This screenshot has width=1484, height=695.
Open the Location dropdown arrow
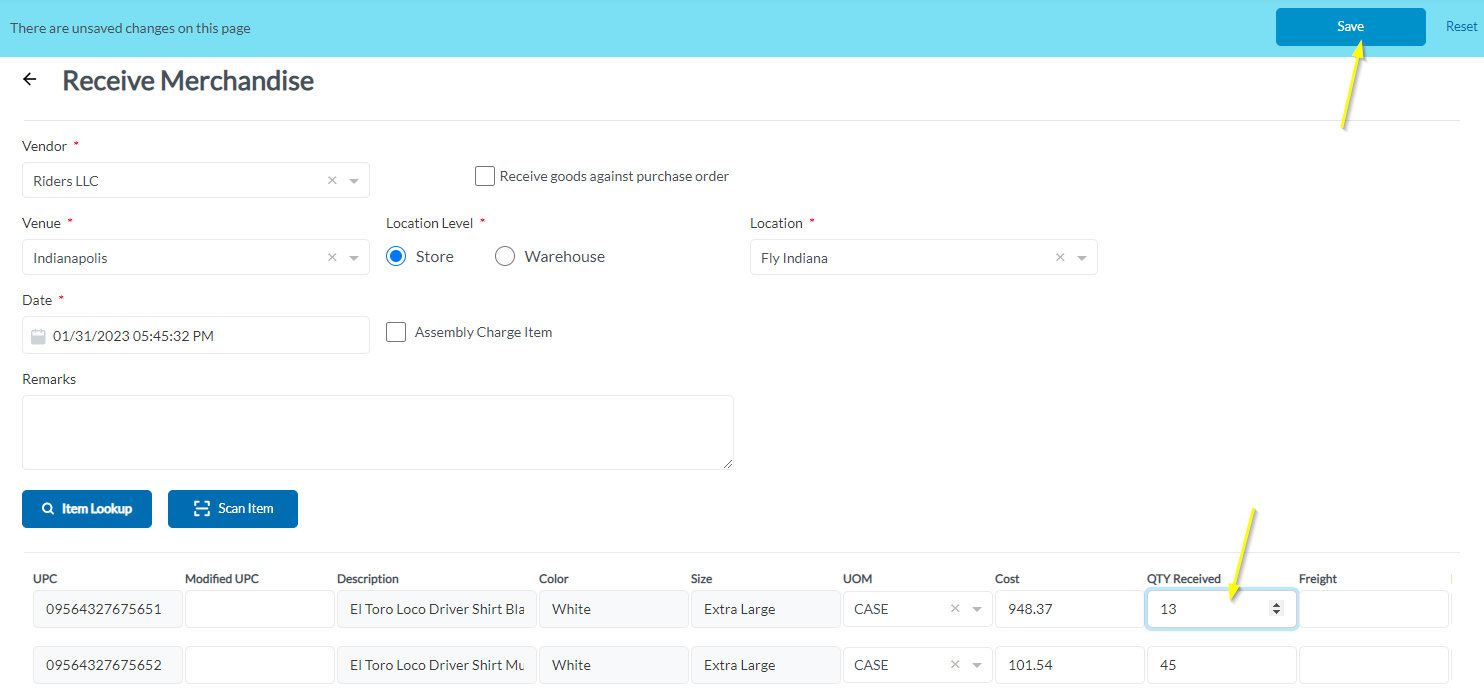(x=1082, y=258)
